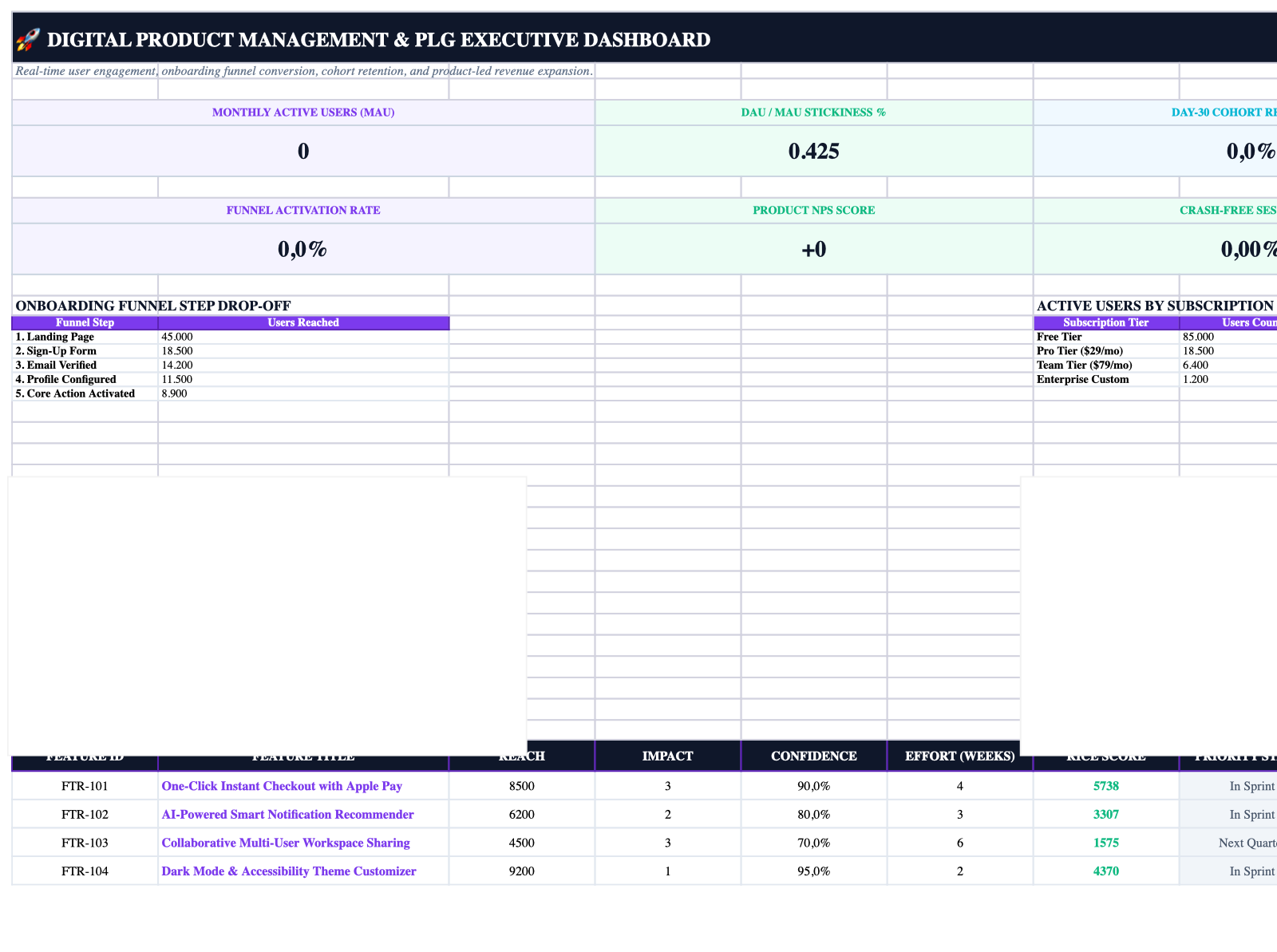The height and width of the screenshot is (952, 1277).
Task: Click the '1. Landing Page' row label
Action: (x=55, y=337)
